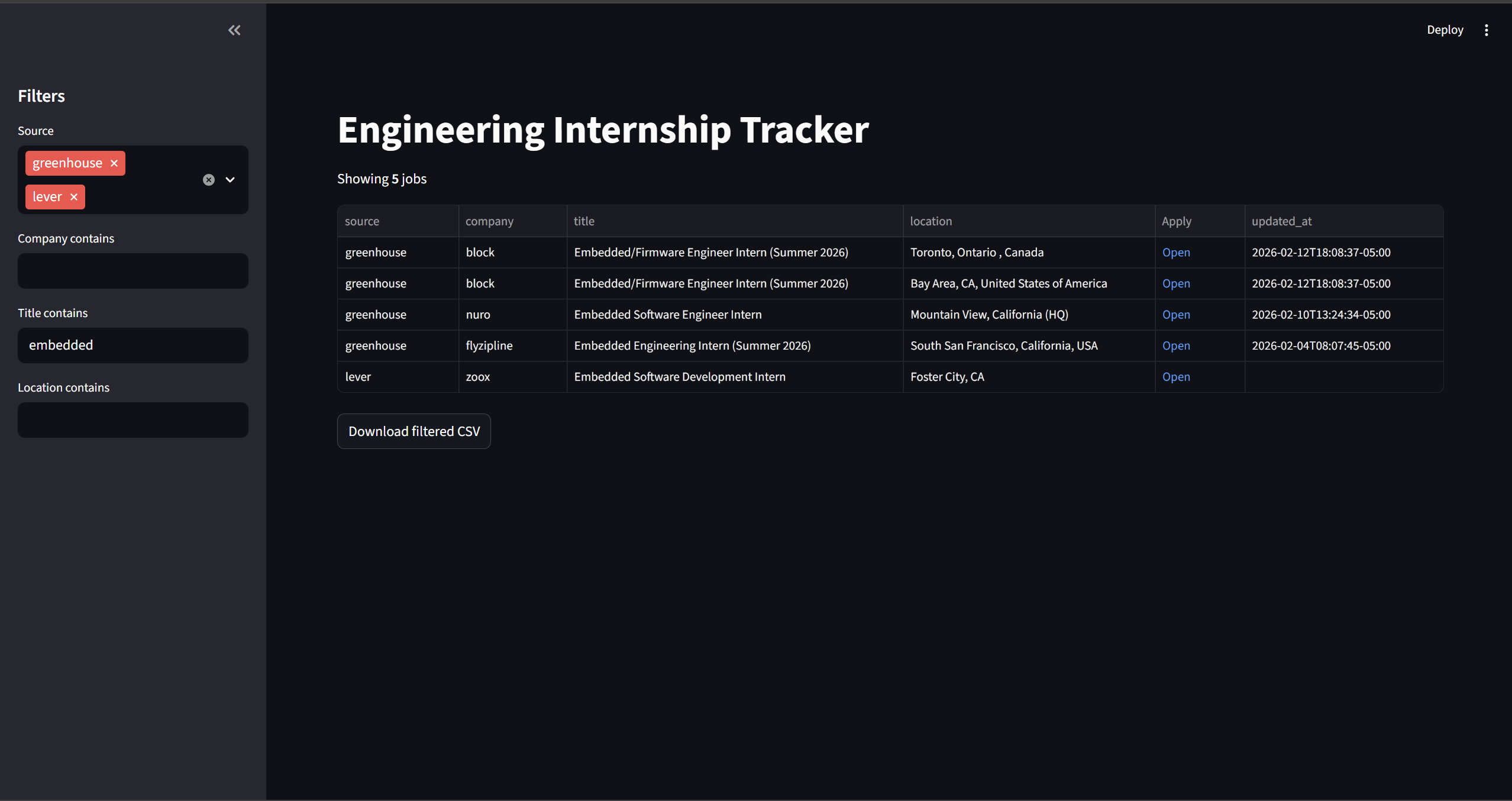The height and width of the screenshot is (801, 1512).
Task: Click the Download filtered CSV button
Action: coord(413,431)
